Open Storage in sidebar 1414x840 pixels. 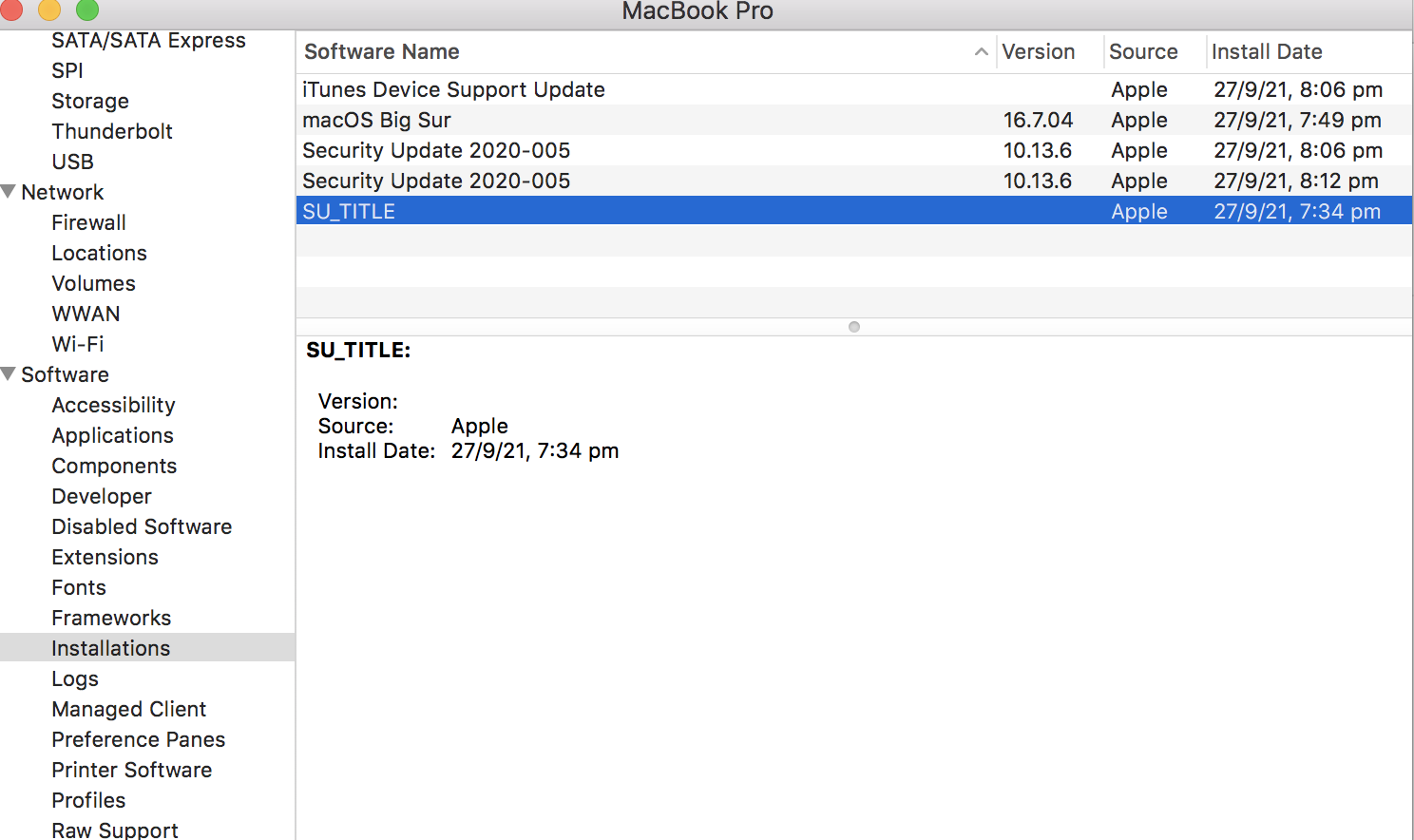(x=90, y=101)
